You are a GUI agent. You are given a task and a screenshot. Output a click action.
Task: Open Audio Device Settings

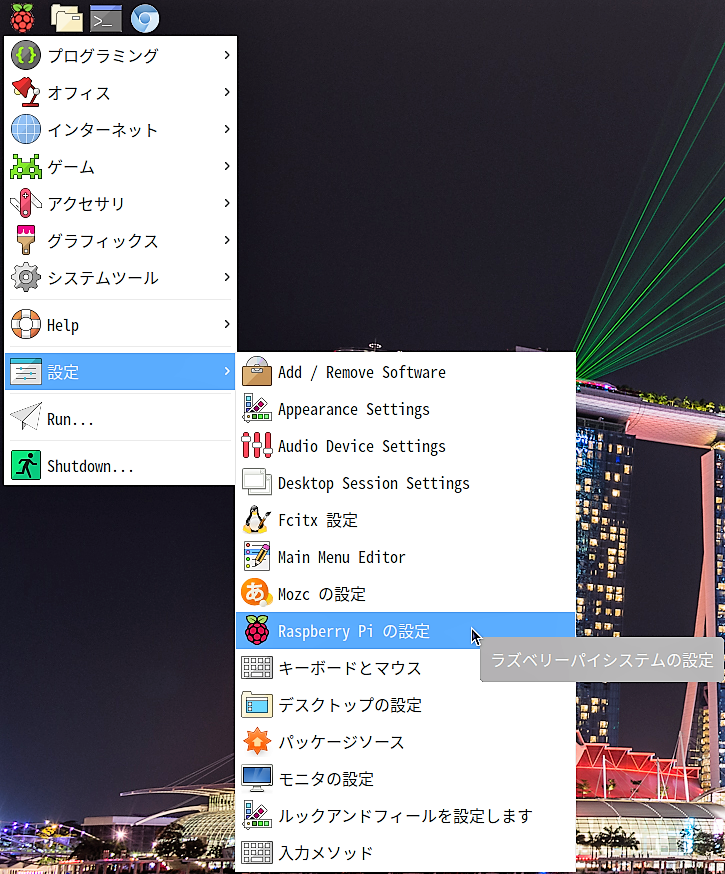tap(406, 446)
